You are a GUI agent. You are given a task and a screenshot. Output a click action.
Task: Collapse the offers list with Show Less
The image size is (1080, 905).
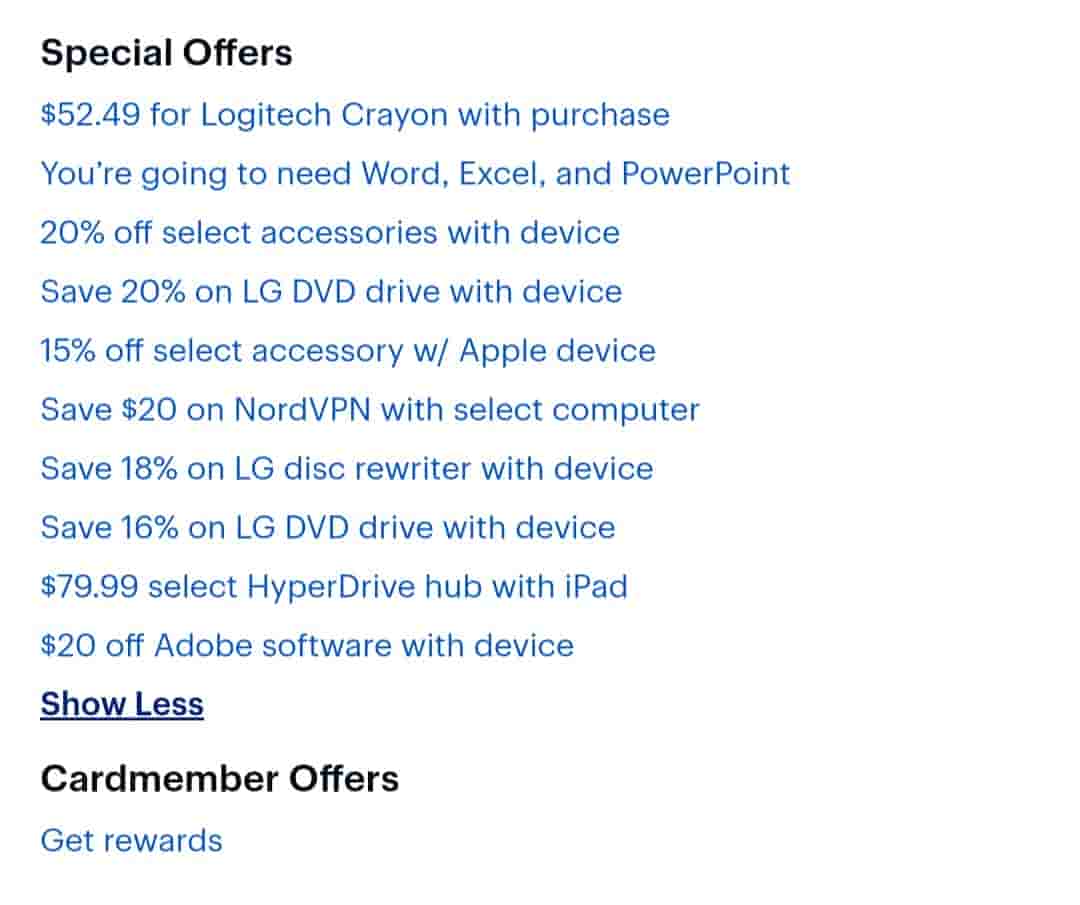point(122,705)
